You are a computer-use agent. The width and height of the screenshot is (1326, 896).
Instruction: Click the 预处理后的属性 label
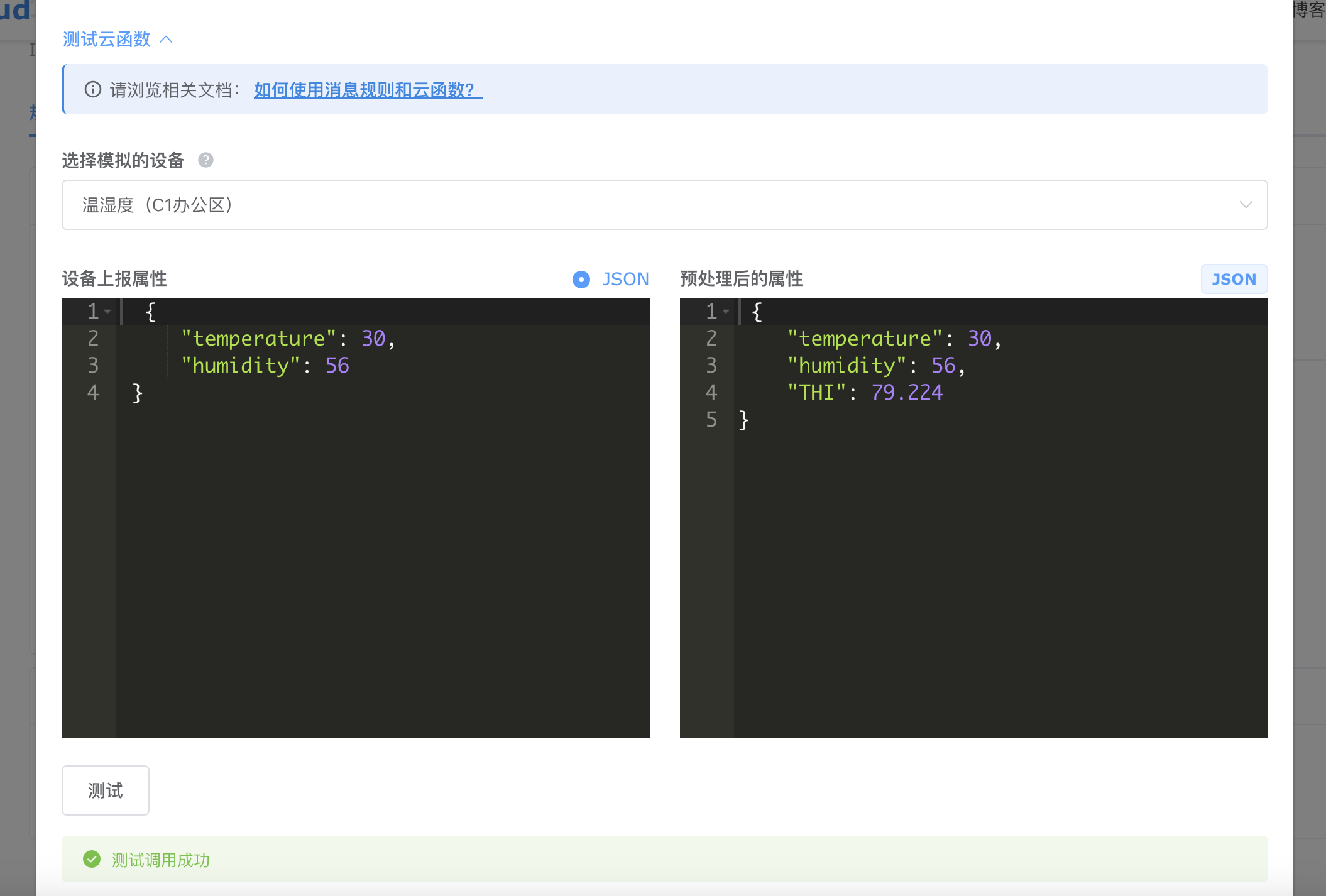point(742,279)
